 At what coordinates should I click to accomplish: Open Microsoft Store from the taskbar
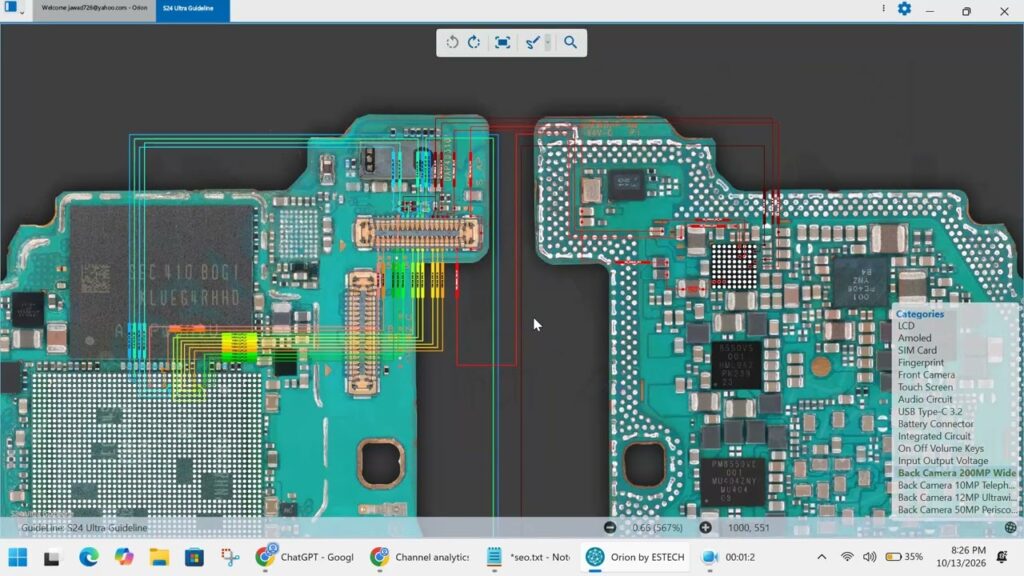194,557
